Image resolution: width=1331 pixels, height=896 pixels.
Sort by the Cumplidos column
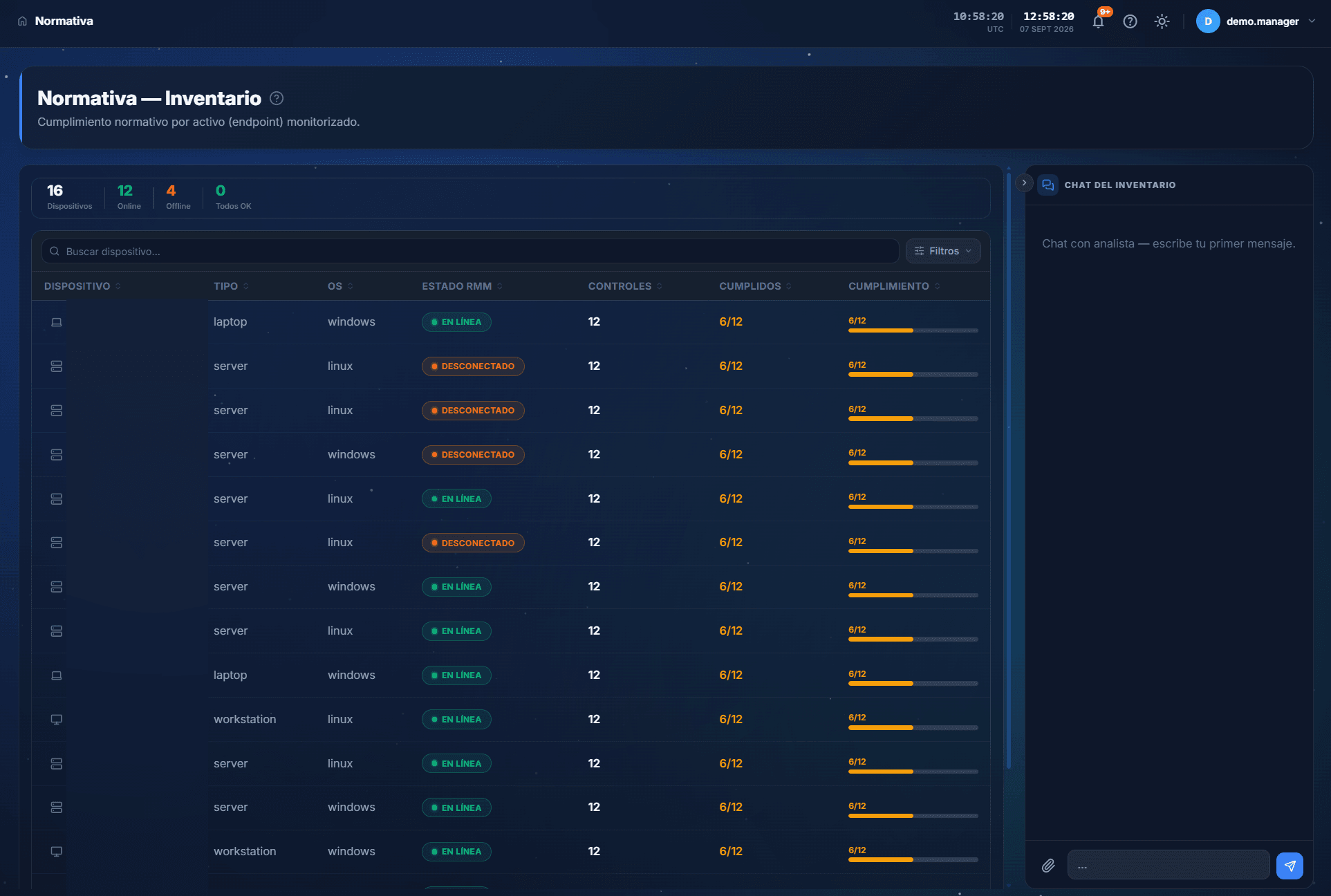coord(755,286)
